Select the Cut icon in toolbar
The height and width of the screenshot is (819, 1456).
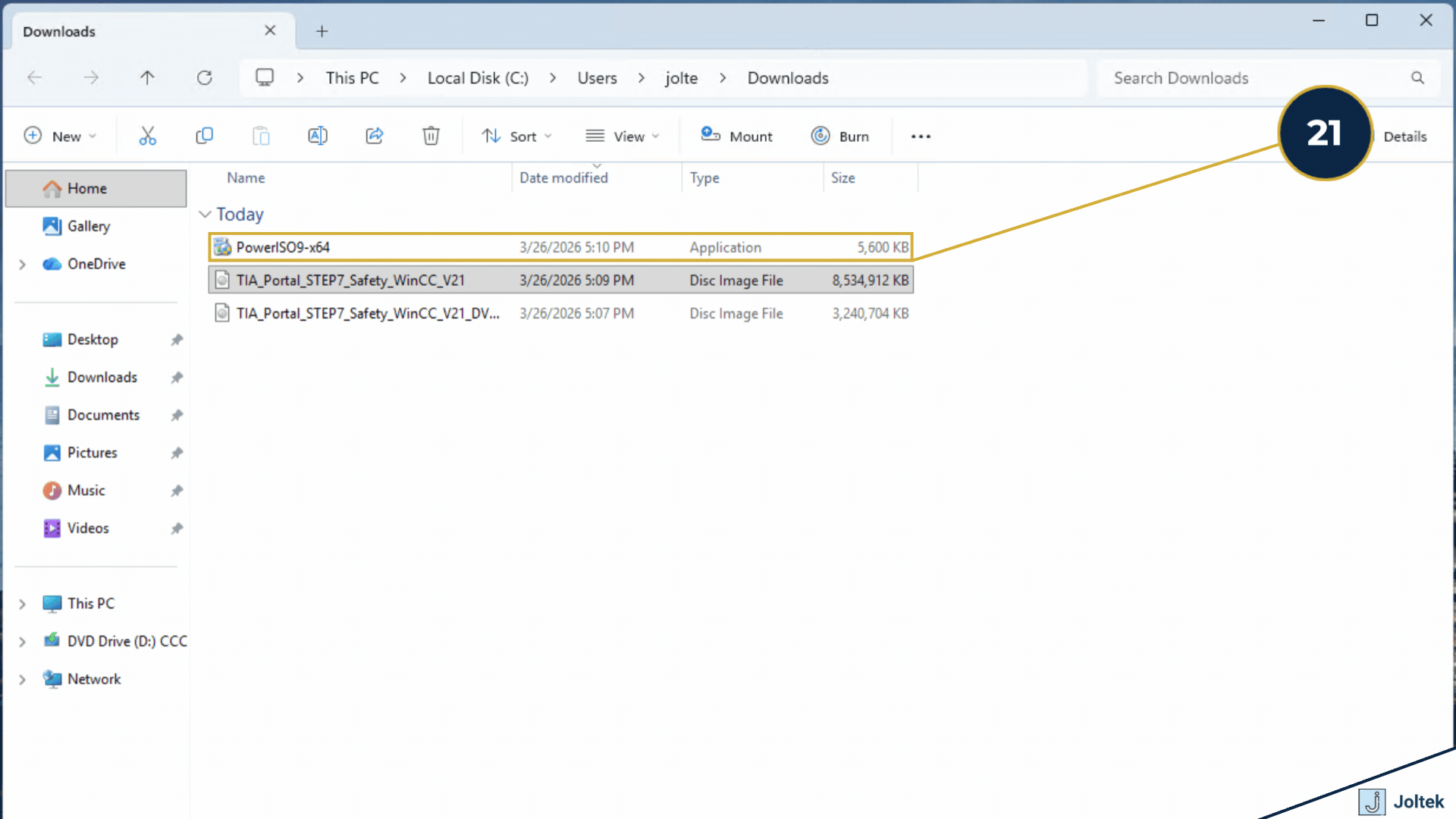(x=148, y=136)
